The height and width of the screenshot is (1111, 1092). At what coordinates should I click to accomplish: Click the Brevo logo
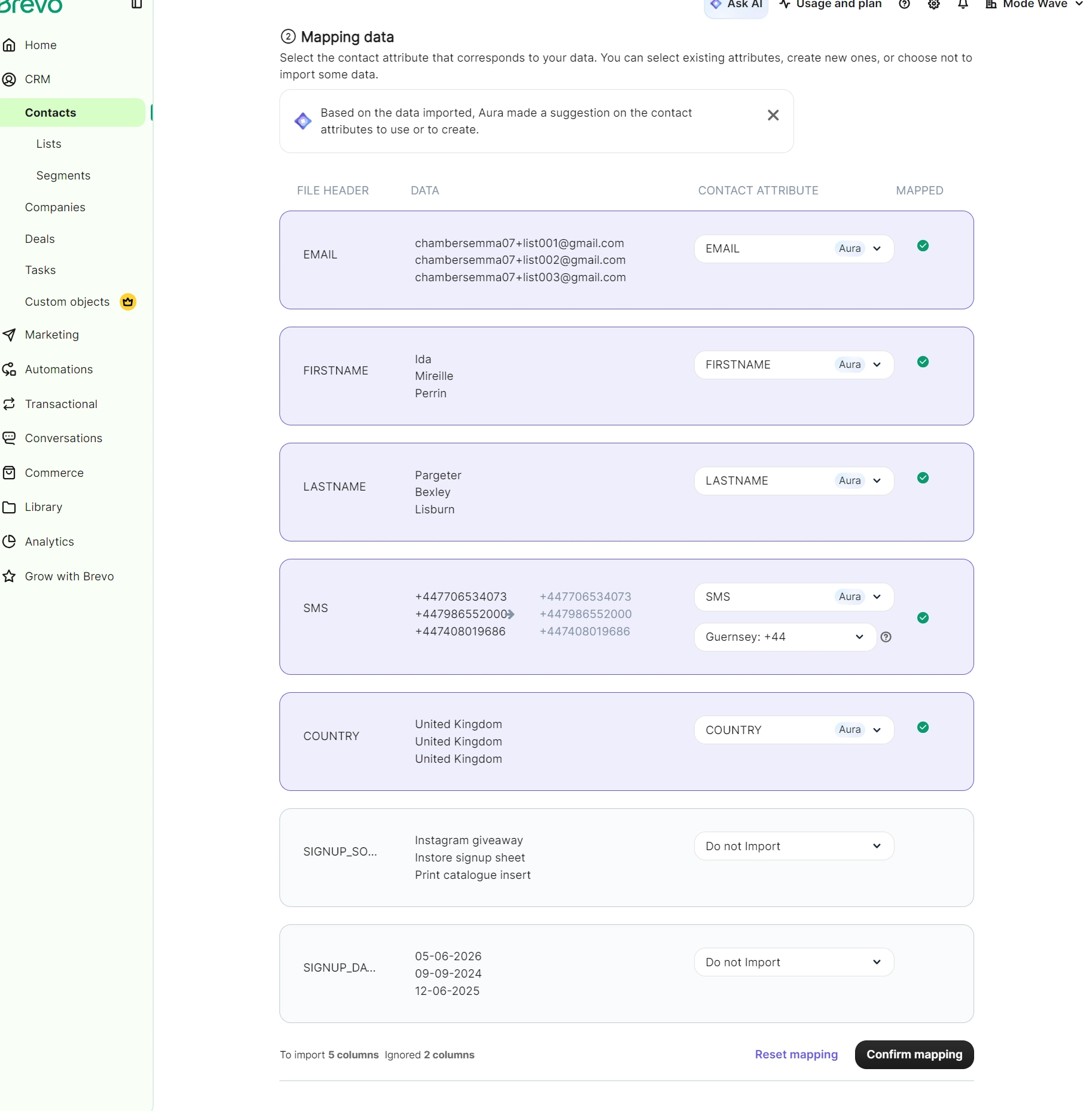pos(31,5)
